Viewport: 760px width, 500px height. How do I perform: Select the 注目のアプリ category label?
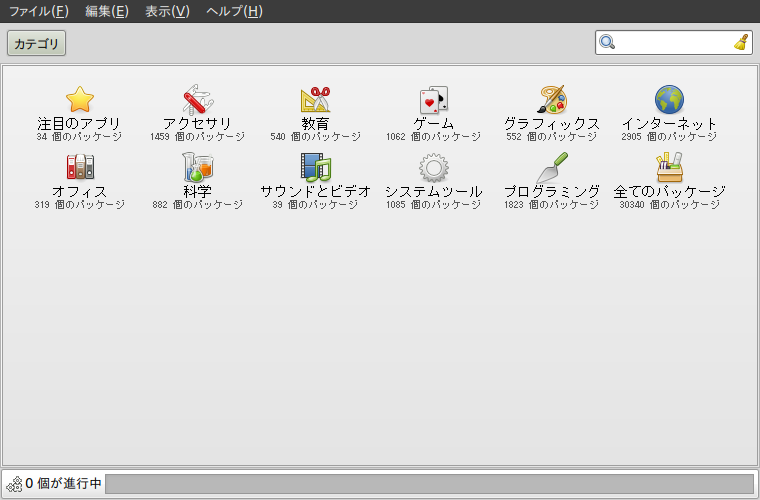click(79, 124)
